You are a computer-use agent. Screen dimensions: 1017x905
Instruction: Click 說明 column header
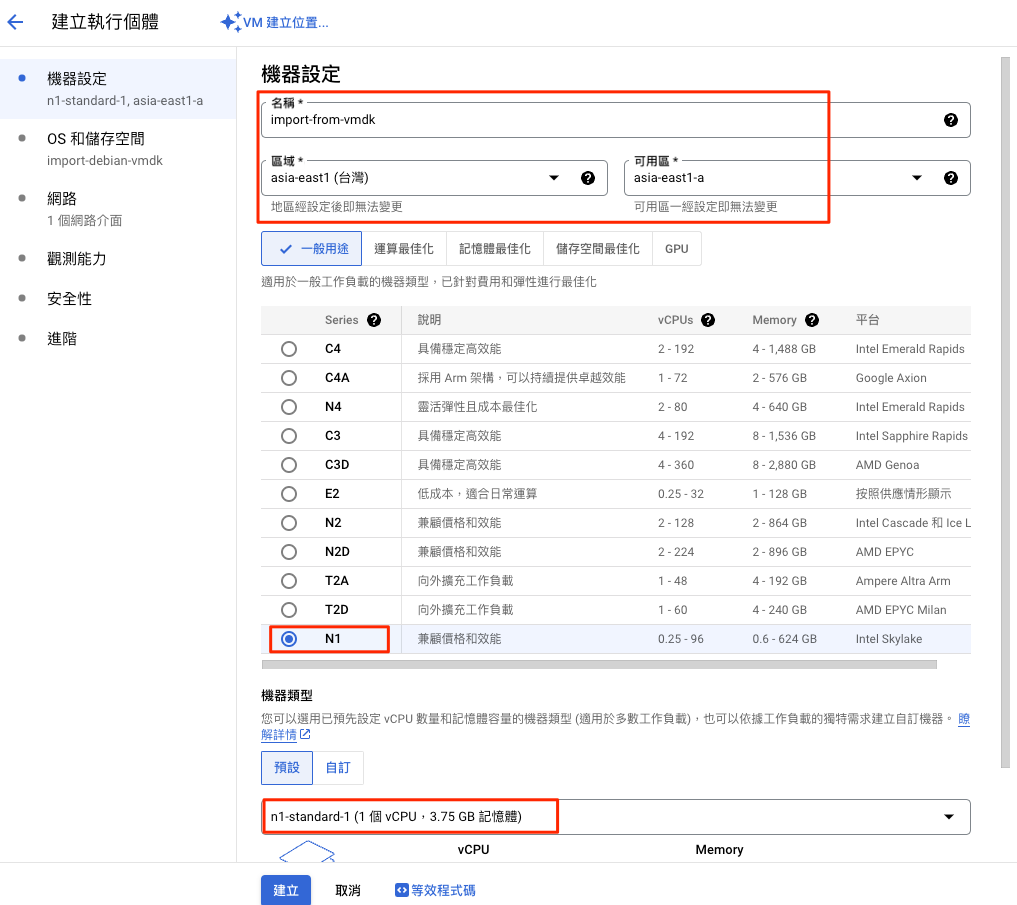tap(429, 320)
